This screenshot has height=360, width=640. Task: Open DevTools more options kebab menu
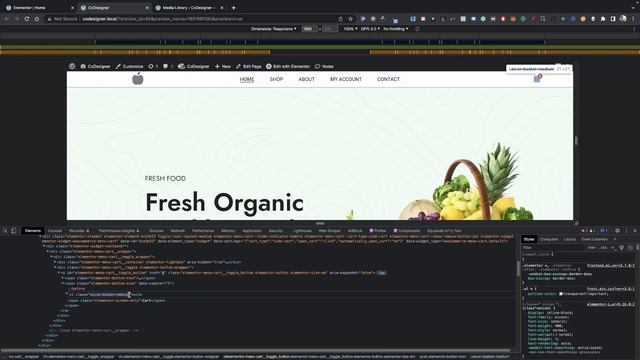(626, 231)
